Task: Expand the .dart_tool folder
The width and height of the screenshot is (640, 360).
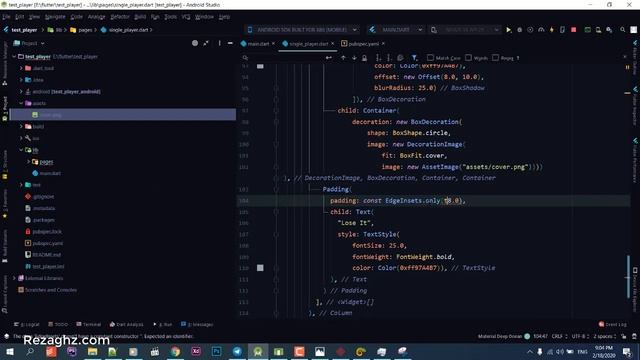Action: click(x=21, y=68)
